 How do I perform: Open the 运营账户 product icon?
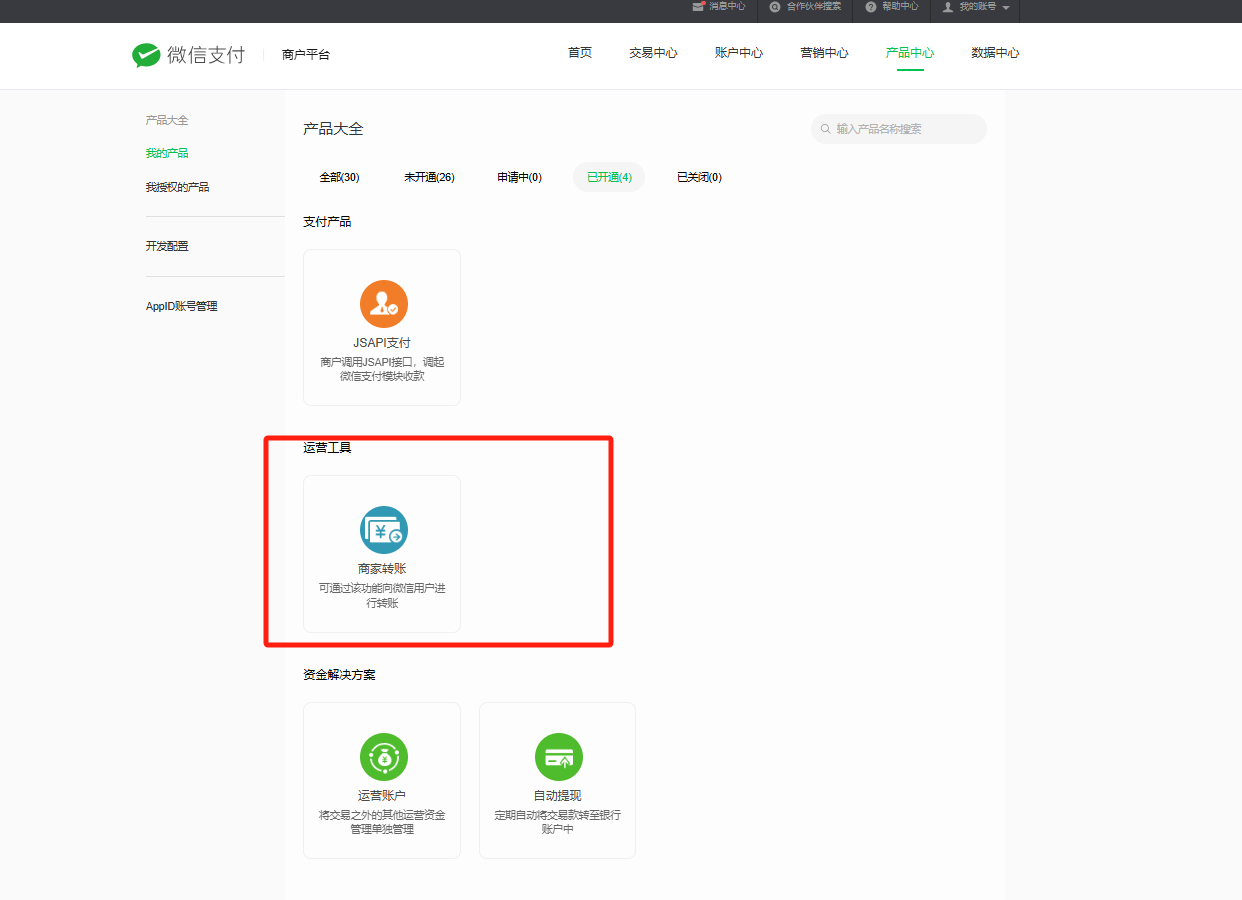click(x=384, y=757)
